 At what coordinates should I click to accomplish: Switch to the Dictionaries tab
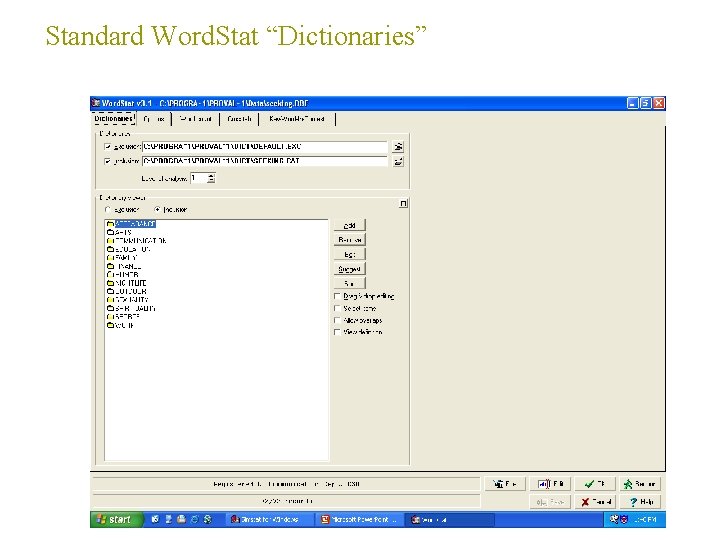click(x=113, y=119)
